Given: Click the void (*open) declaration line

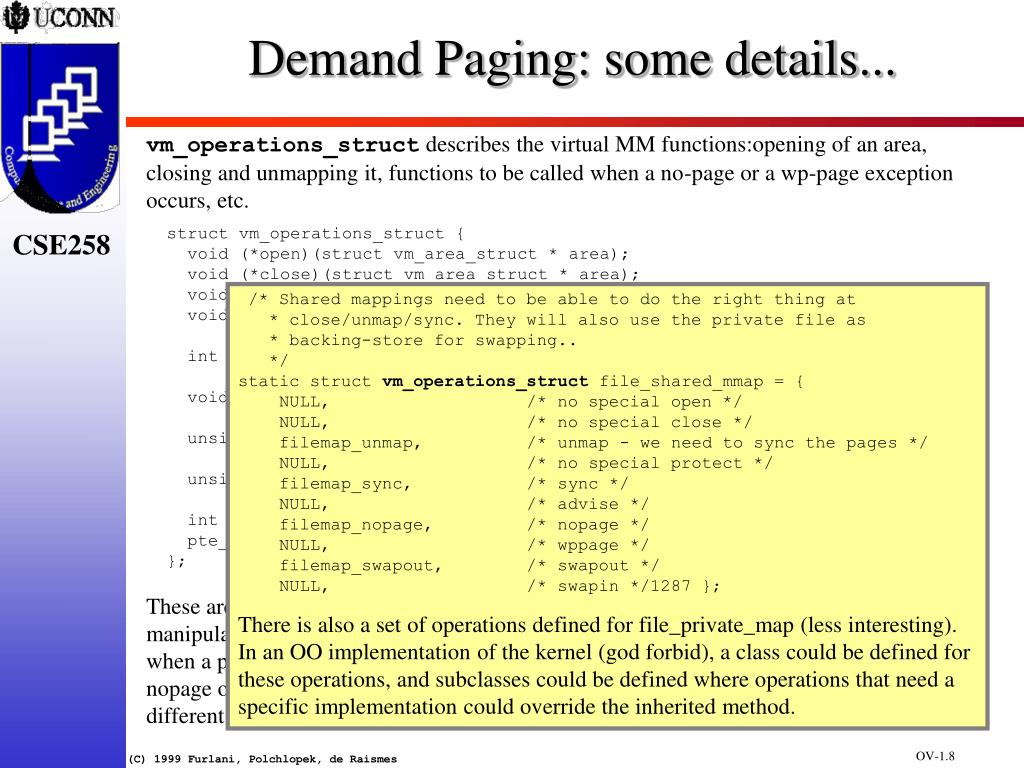Looking at the screenshot, I should point(408,254).
